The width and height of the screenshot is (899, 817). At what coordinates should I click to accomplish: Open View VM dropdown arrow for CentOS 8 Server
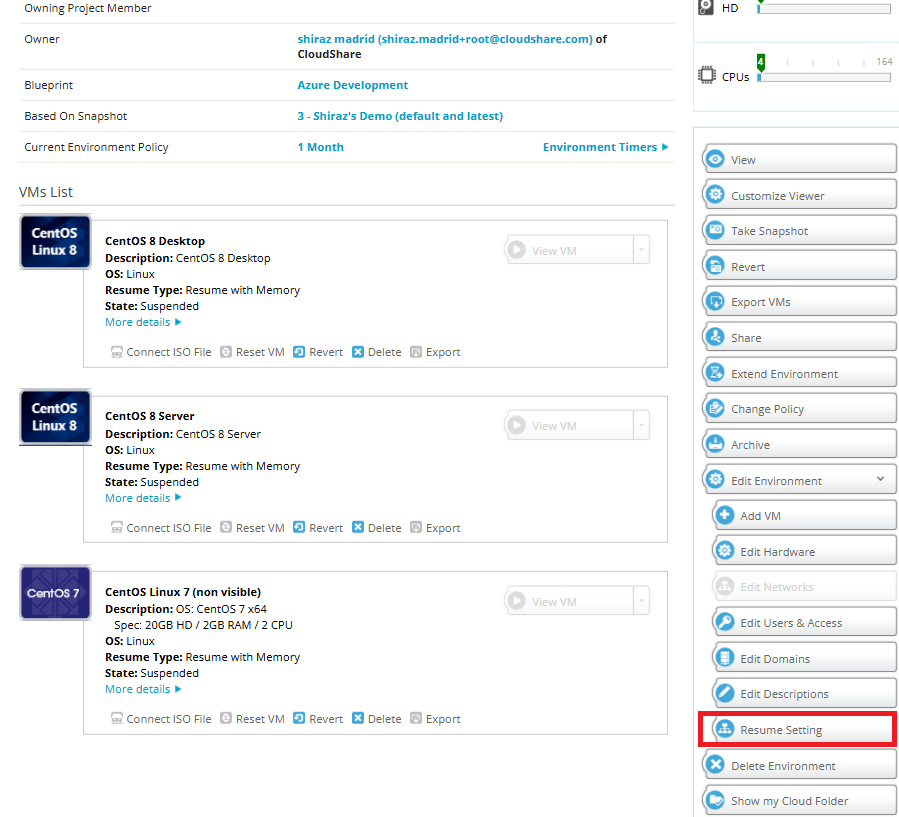(642, 425)
